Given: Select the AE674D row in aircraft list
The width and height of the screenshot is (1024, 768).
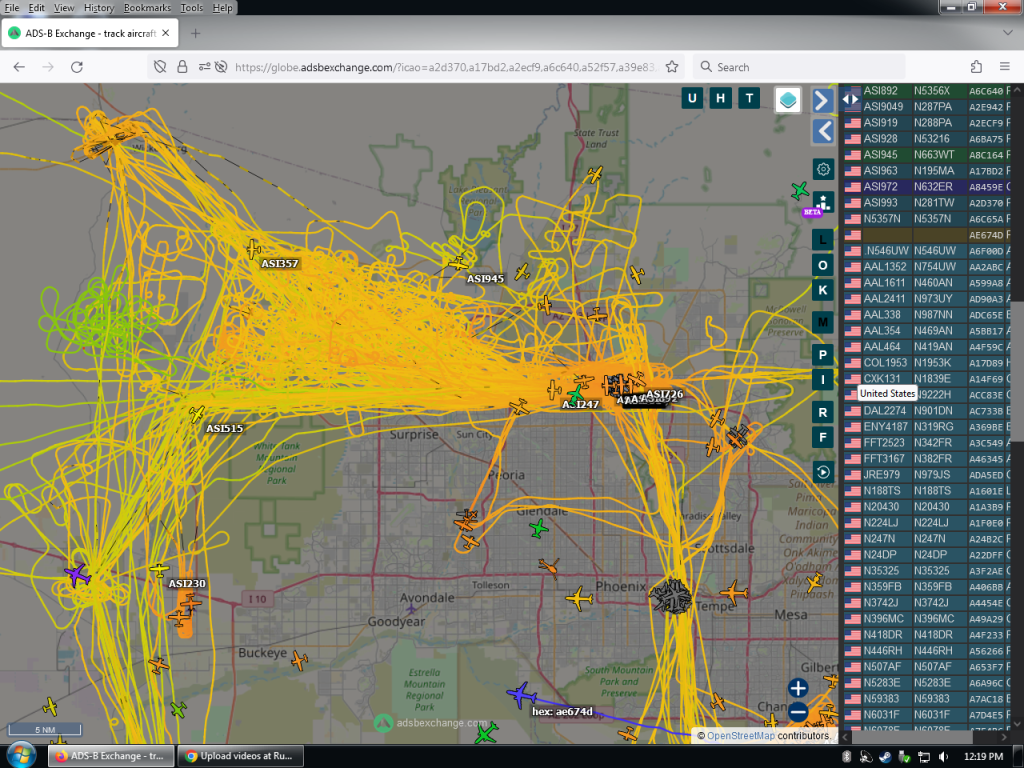Looking at the screenshot, I should click(927, 234).
